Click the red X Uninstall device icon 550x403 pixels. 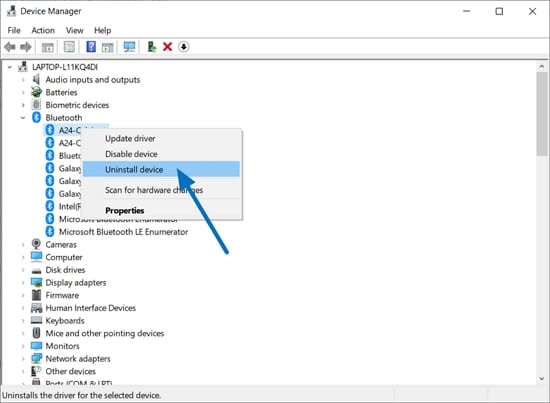pos(168,47)
